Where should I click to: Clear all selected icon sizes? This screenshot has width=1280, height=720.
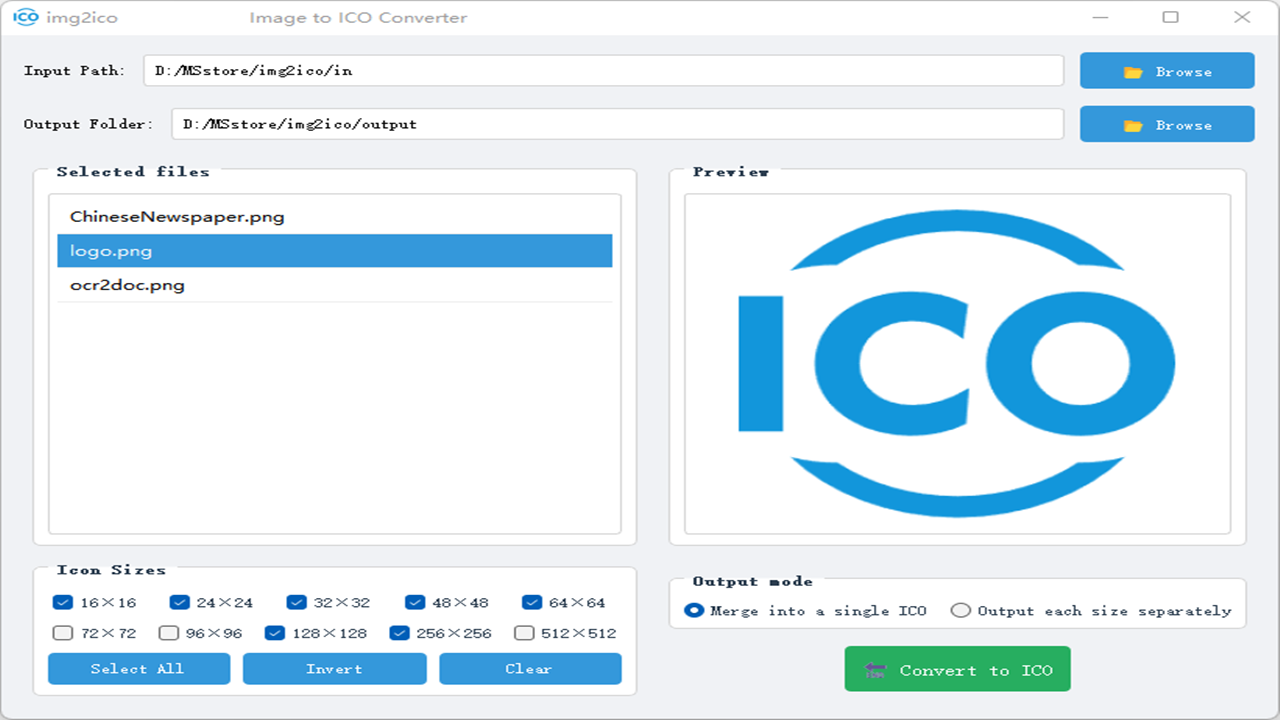pos(530,668)
